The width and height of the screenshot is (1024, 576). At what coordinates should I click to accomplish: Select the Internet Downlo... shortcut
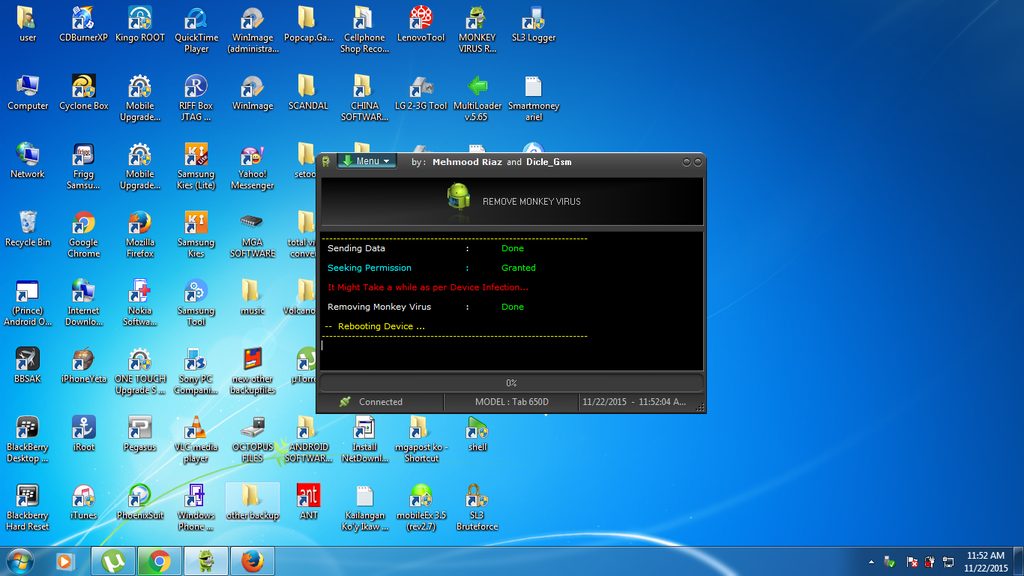[x=84, y=303]
